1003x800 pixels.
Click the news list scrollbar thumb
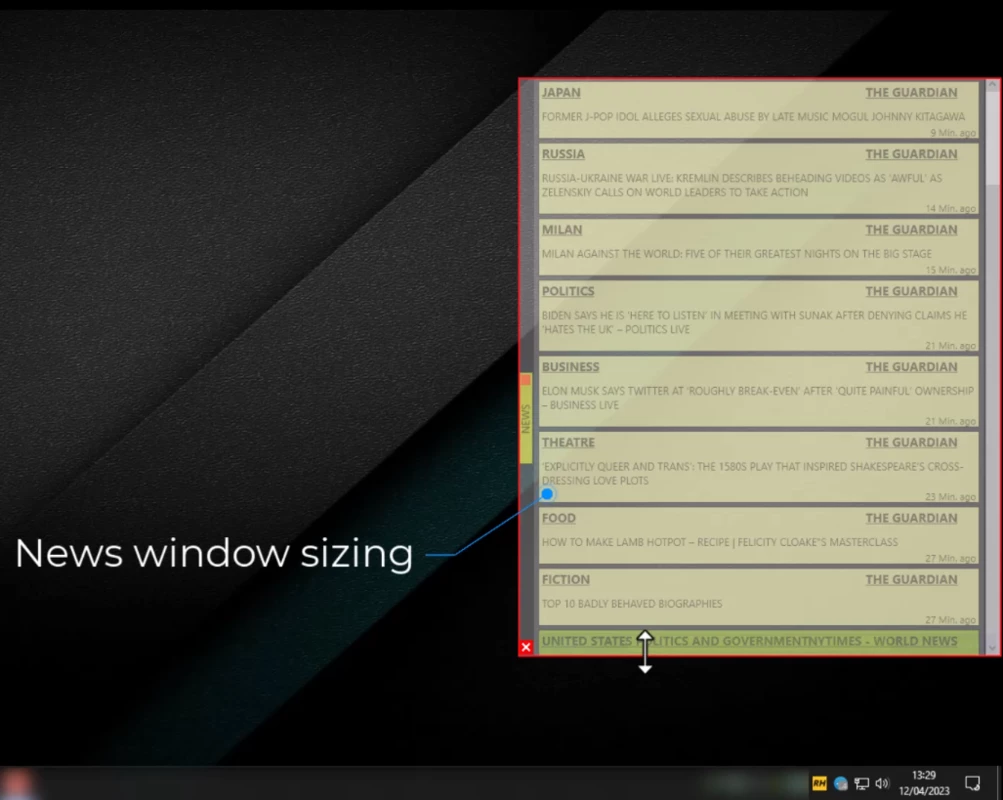(x=992, y=137)
